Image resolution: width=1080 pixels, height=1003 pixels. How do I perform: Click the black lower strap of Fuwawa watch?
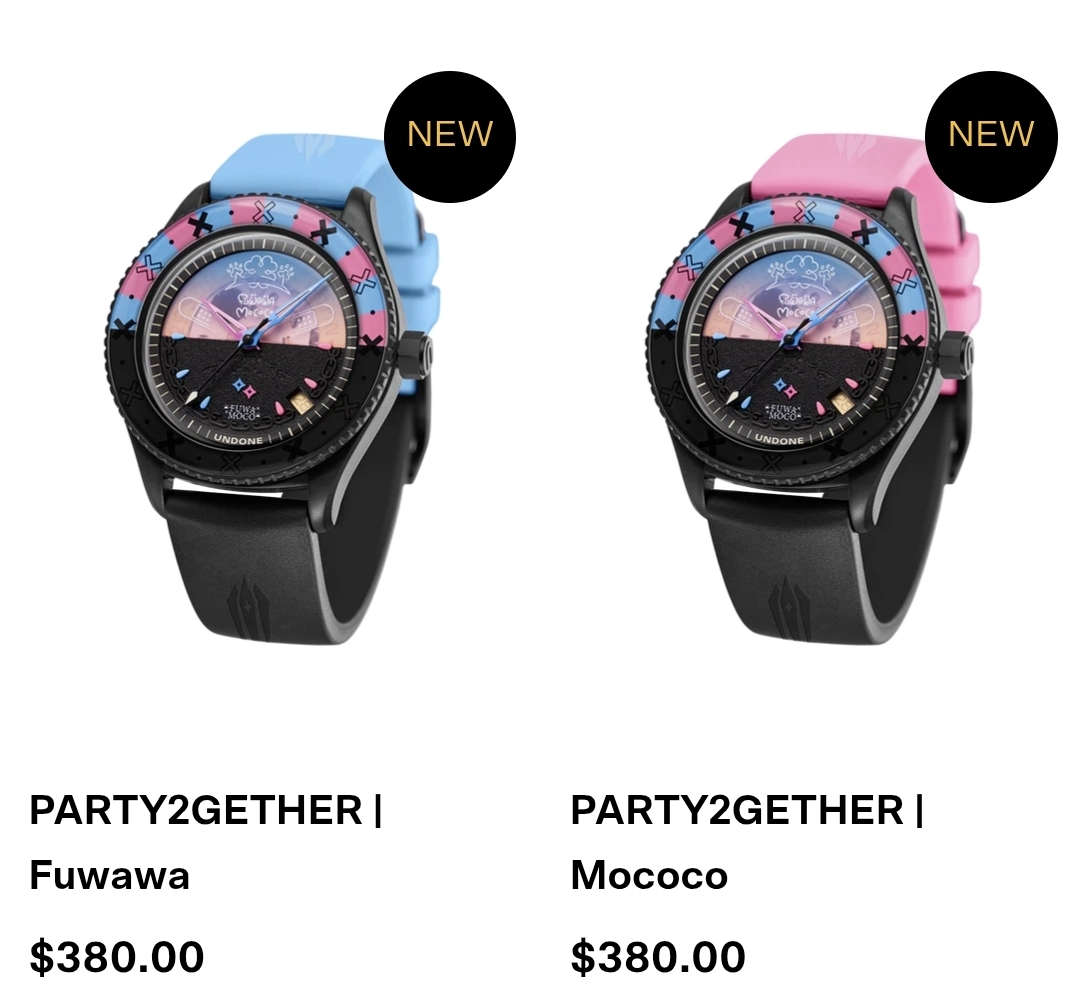click(x=276, y=565)
